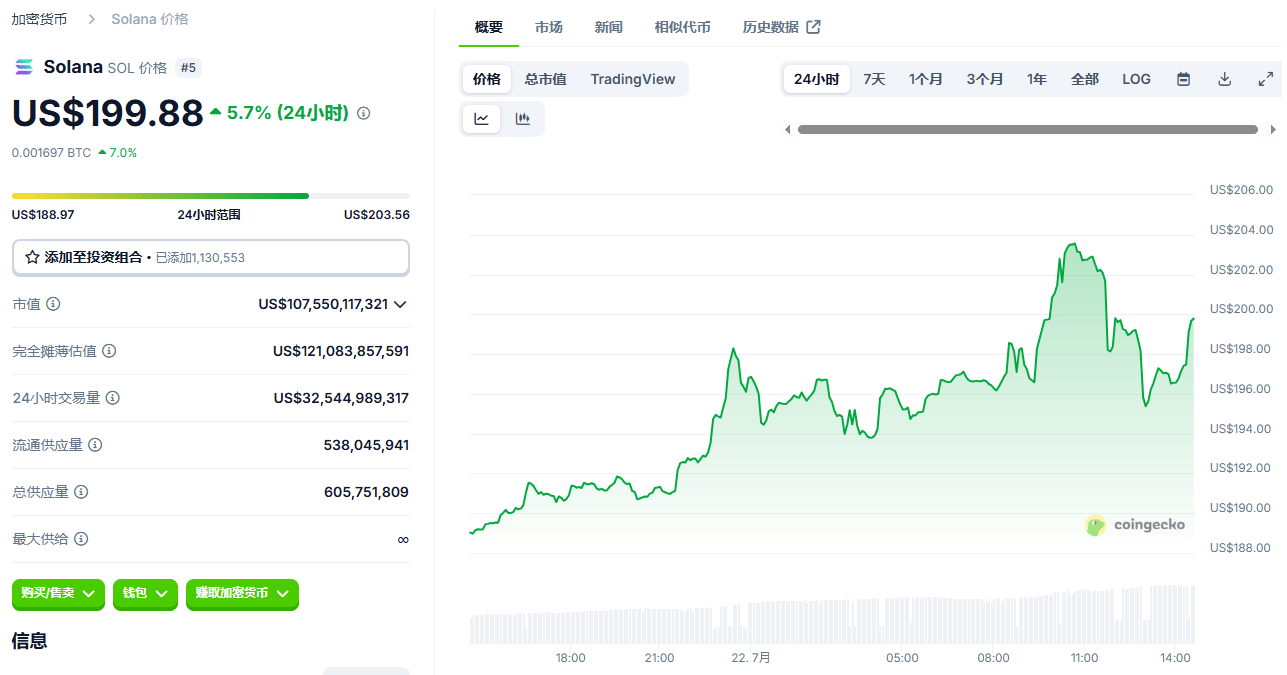Open the info tooltip next to 总供应量
Image resolution: width=1287 pixels, height=675 pixels.
pos(81,492)
